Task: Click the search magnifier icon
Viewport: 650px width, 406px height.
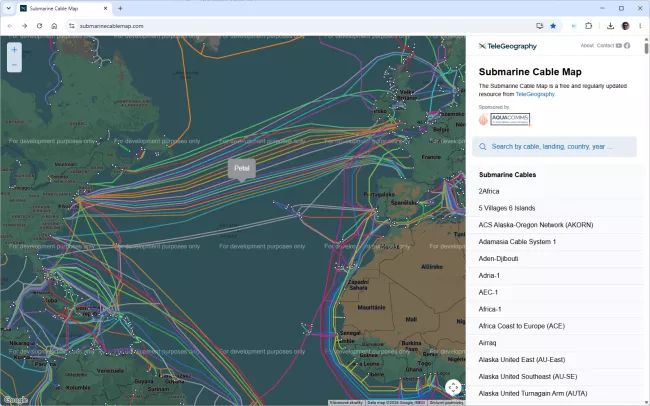Action: click(x=483, y=146)
